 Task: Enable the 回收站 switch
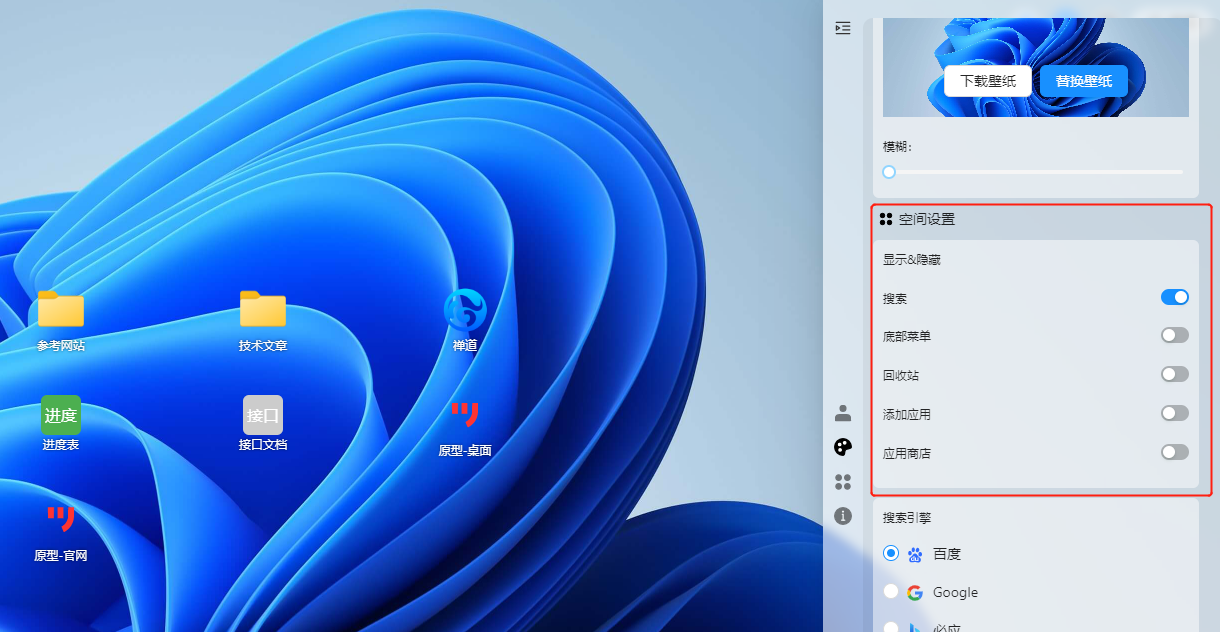(x=1175, y=374)
